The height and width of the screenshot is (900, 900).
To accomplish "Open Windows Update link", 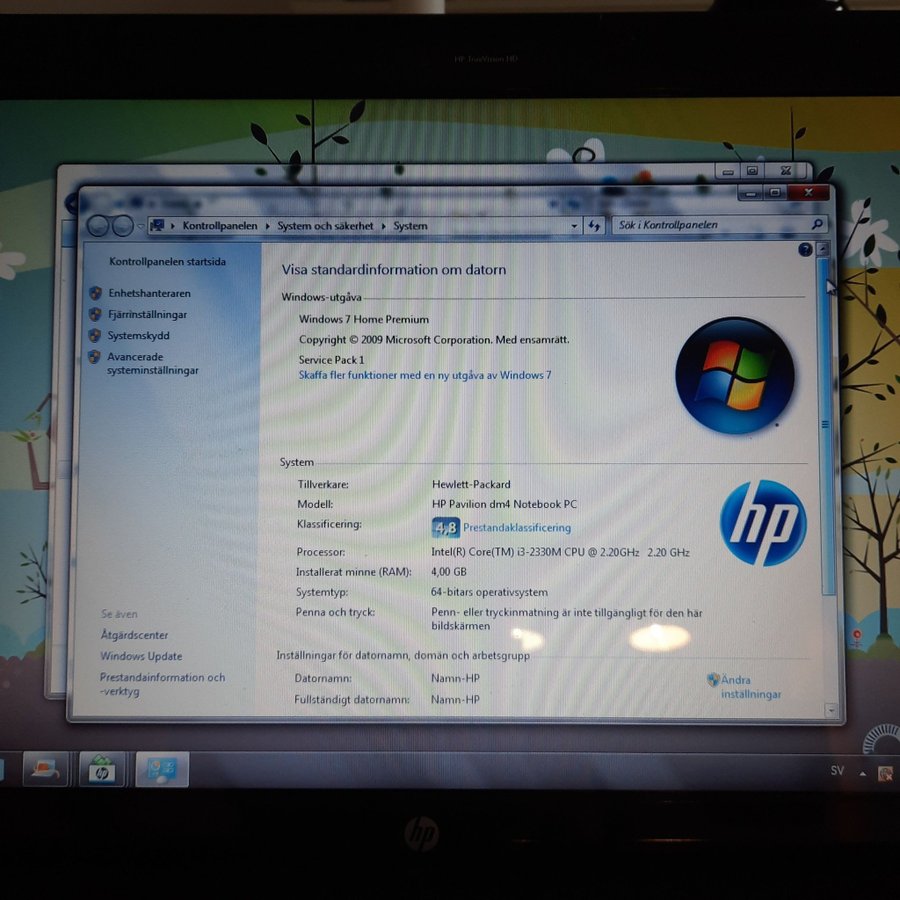I will point(141,656).
